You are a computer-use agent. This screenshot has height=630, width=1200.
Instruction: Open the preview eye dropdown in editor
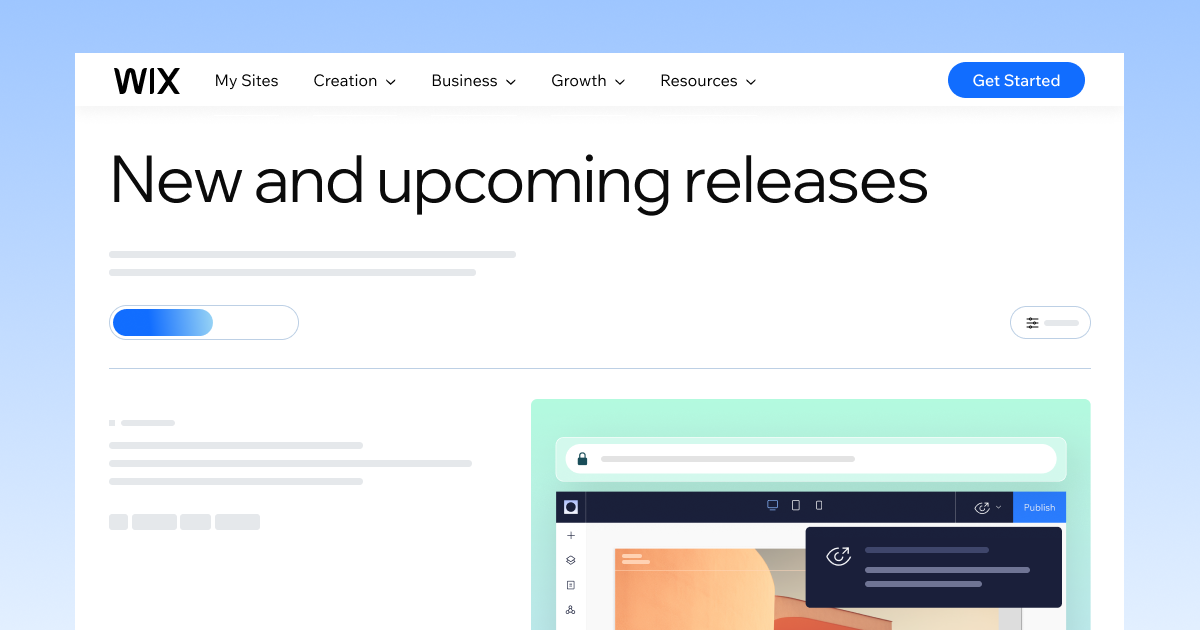[x=987, y=507]
